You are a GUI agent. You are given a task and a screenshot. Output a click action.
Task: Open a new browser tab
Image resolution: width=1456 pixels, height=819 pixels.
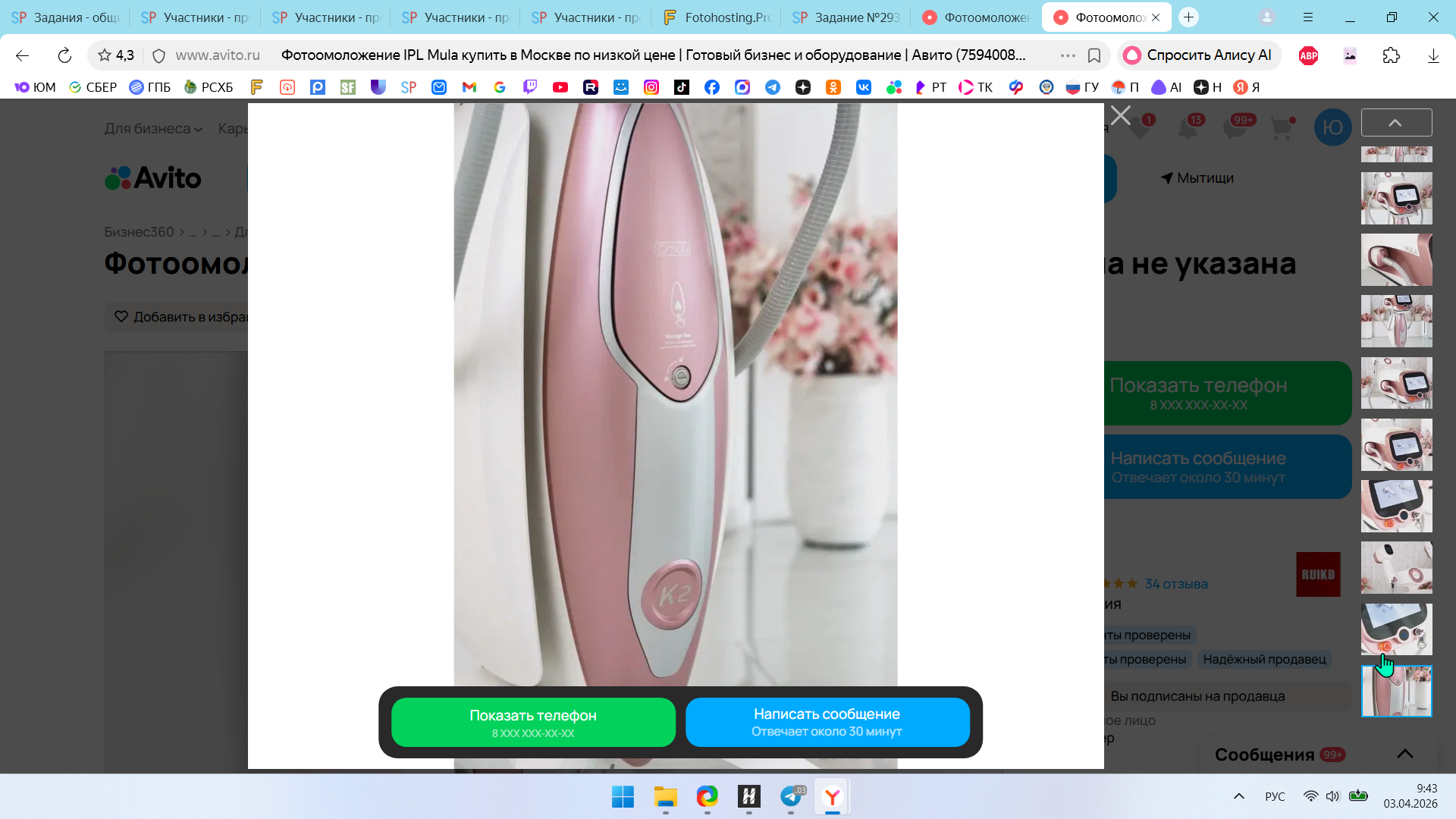(x=1188, y=17)
